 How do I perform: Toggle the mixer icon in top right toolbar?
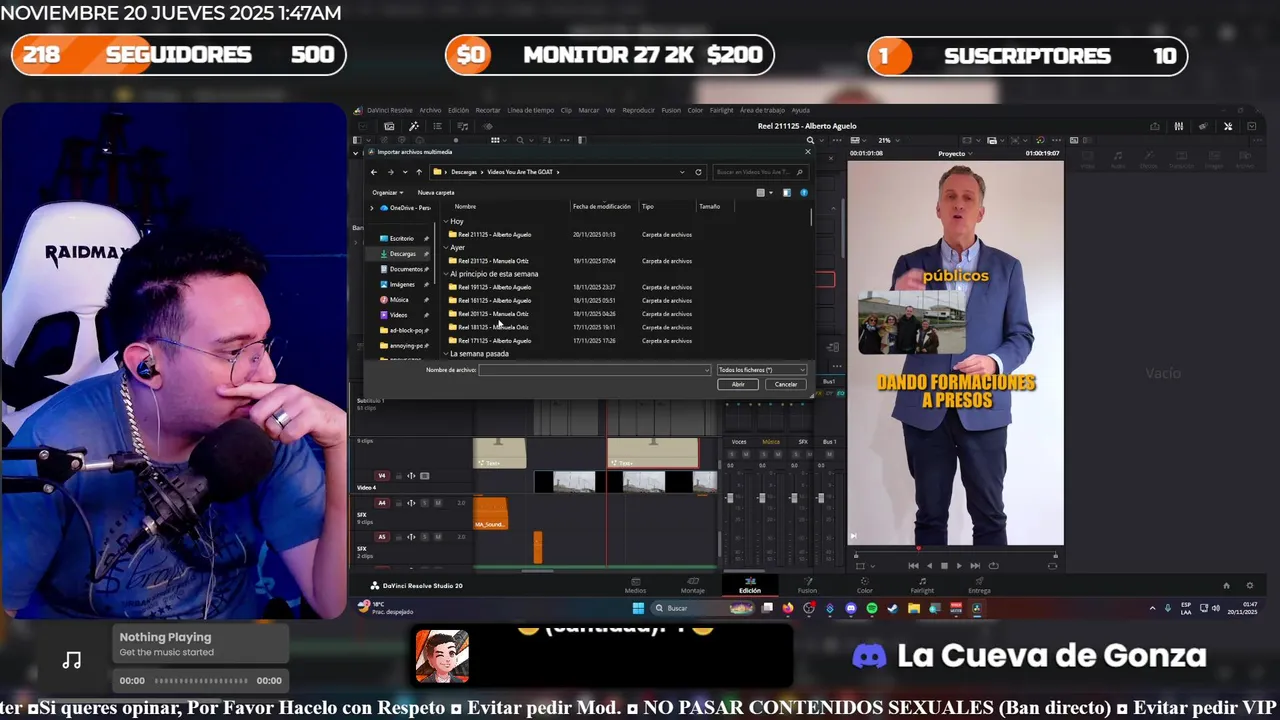[x=1179, y=126]
